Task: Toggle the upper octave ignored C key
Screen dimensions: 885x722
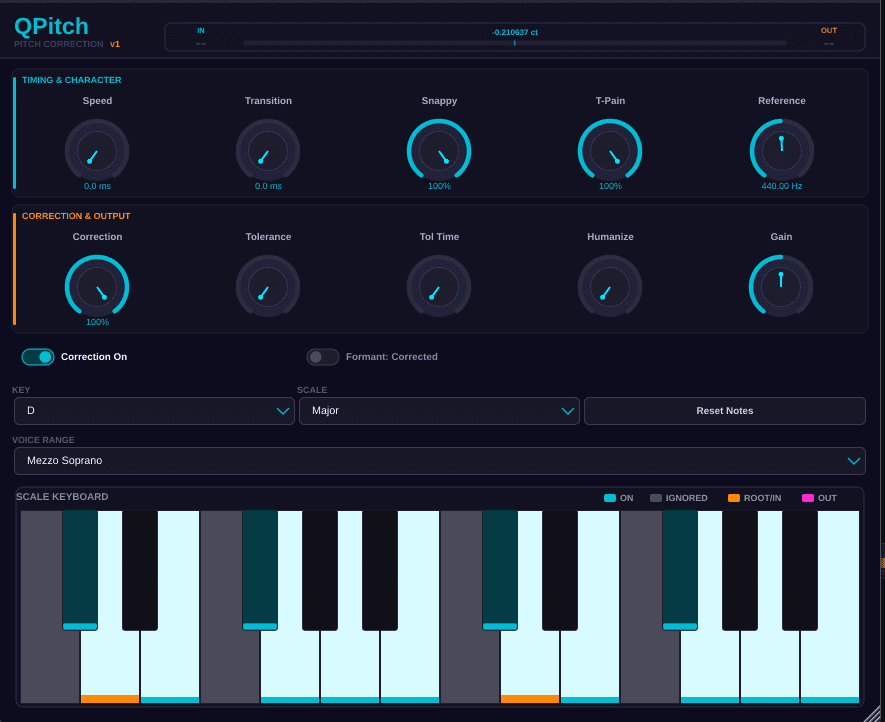Action: point(470,666)
